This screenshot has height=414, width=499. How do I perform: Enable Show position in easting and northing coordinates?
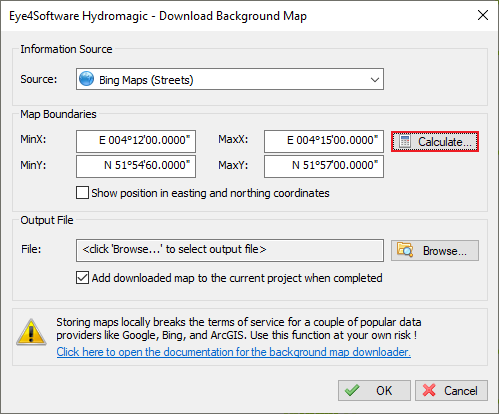[x=82, y=193]
